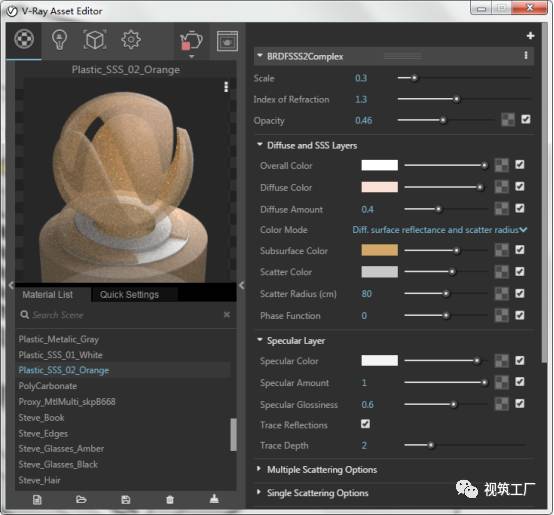This screenshot has width=554, height=515.
Task: Click the plus add-layer icon
Action: click(x=530, y=36)
